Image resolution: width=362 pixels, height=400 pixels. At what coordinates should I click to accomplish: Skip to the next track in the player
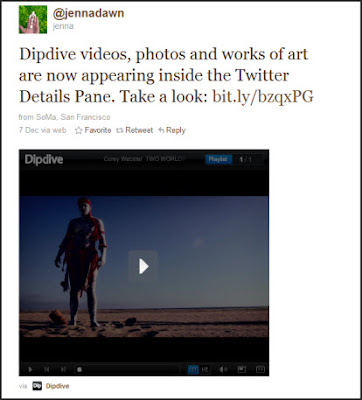click(x=63, y=369)
